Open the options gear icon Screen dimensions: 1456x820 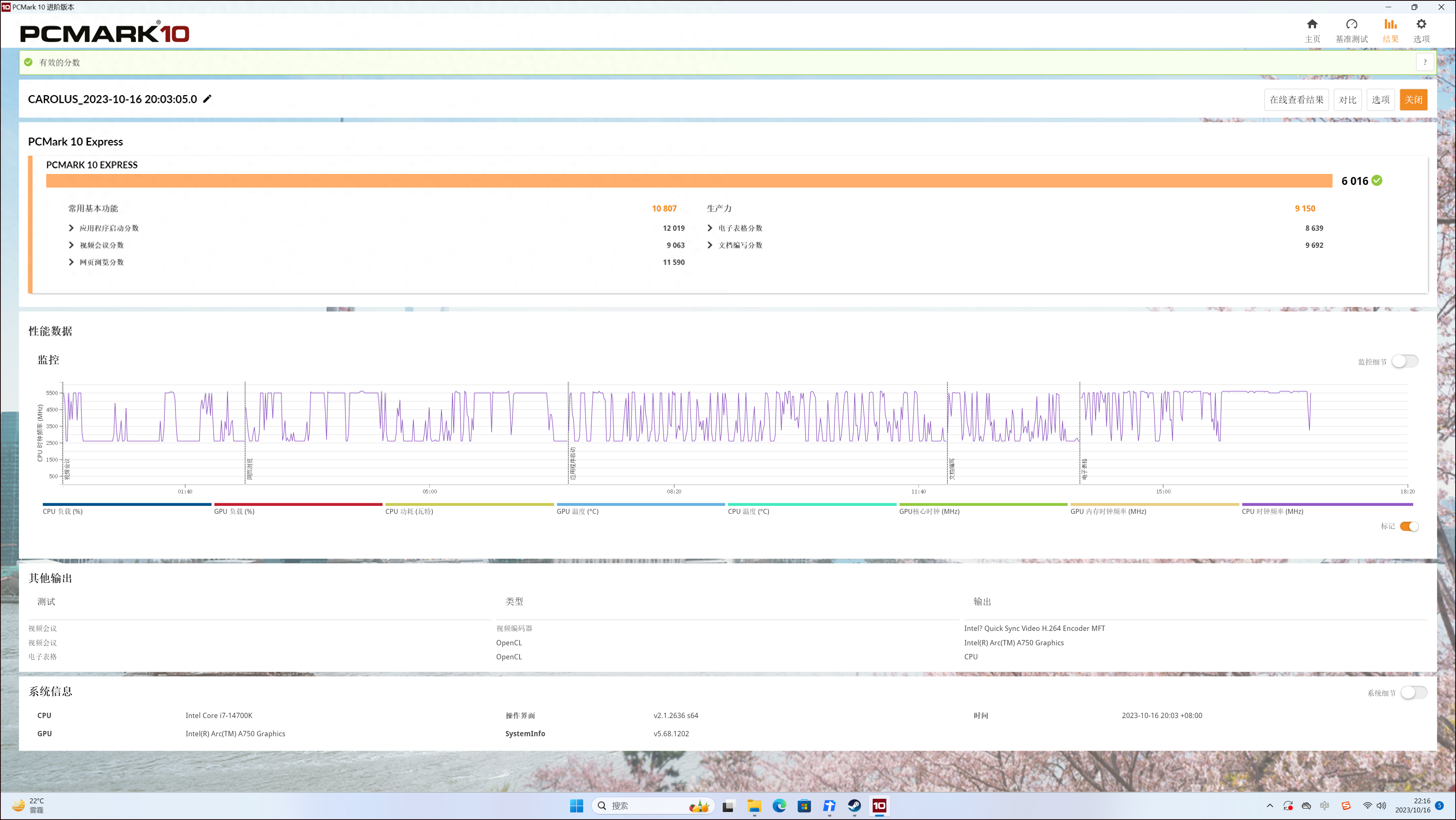click(1421, 24)
